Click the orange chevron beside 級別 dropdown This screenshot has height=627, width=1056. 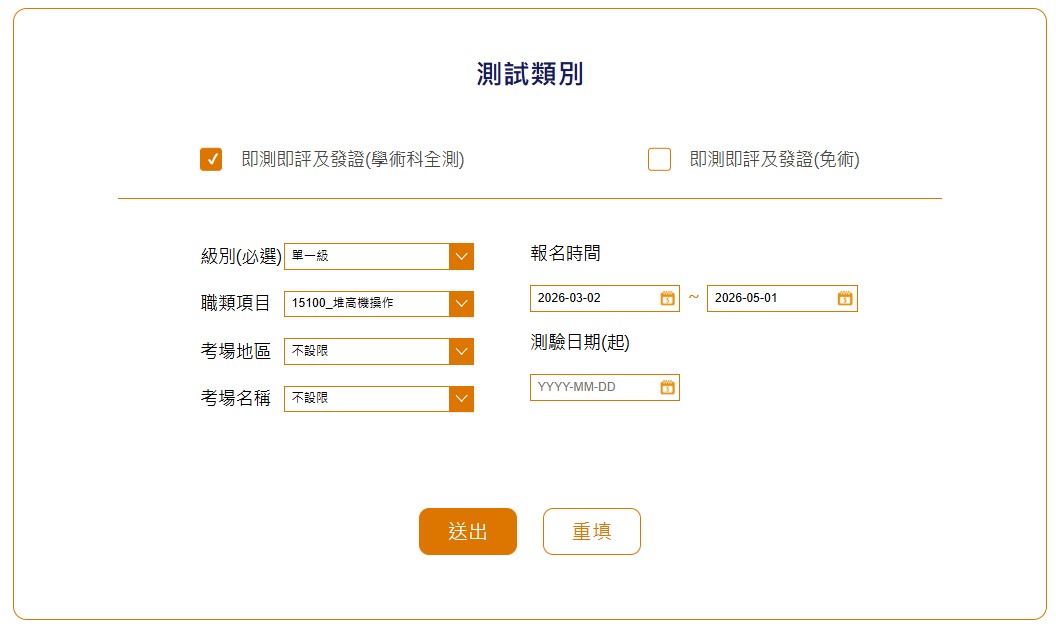pyautogui.click(x=461, y=256)
